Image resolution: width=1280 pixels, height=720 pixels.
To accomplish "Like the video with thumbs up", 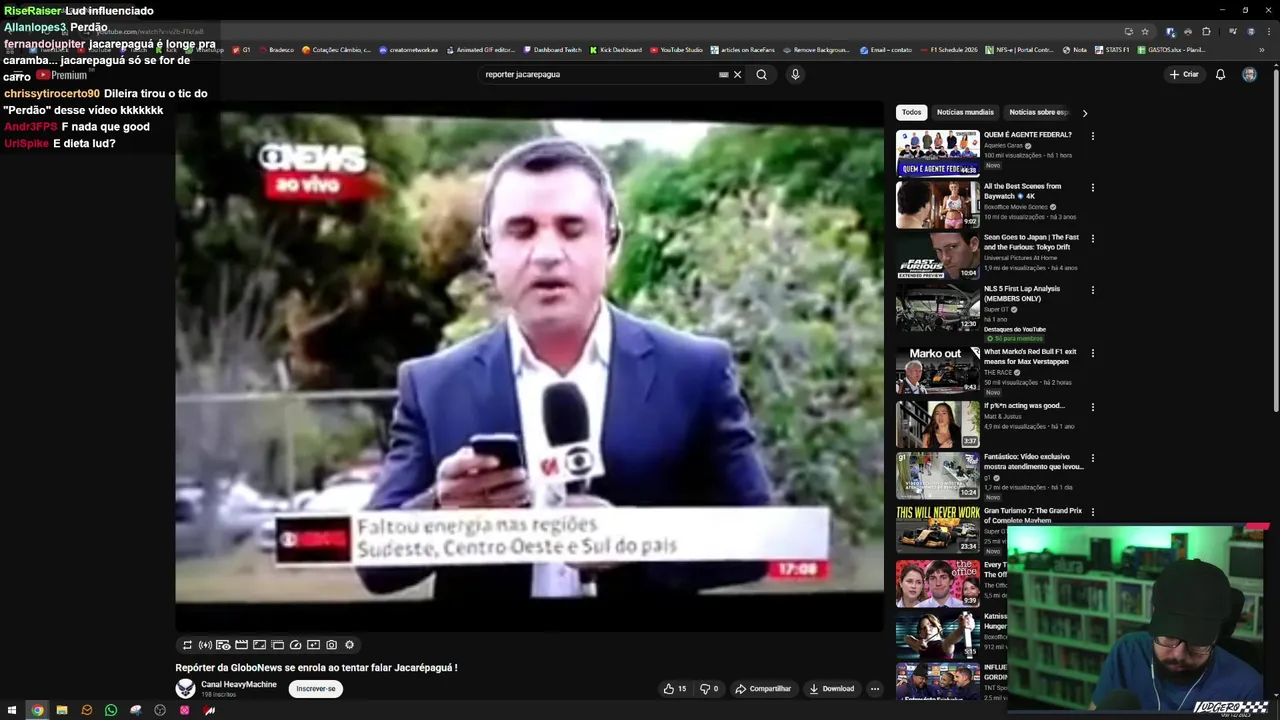I will click(675, 688).
